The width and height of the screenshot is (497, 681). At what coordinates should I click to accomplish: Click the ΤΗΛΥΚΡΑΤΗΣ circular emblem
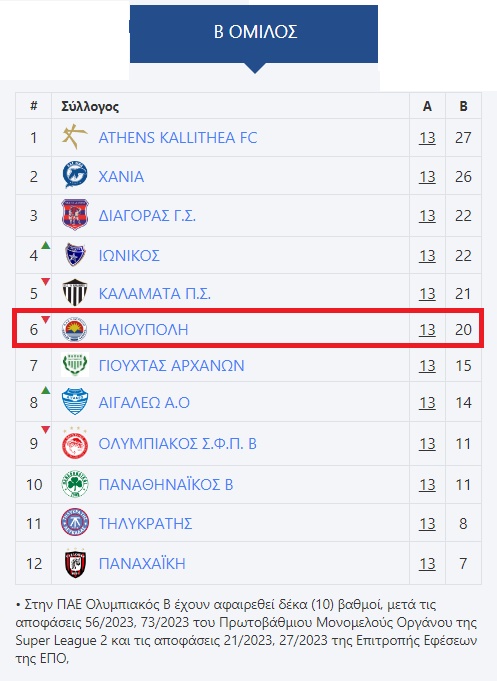[x=75, y=522]
